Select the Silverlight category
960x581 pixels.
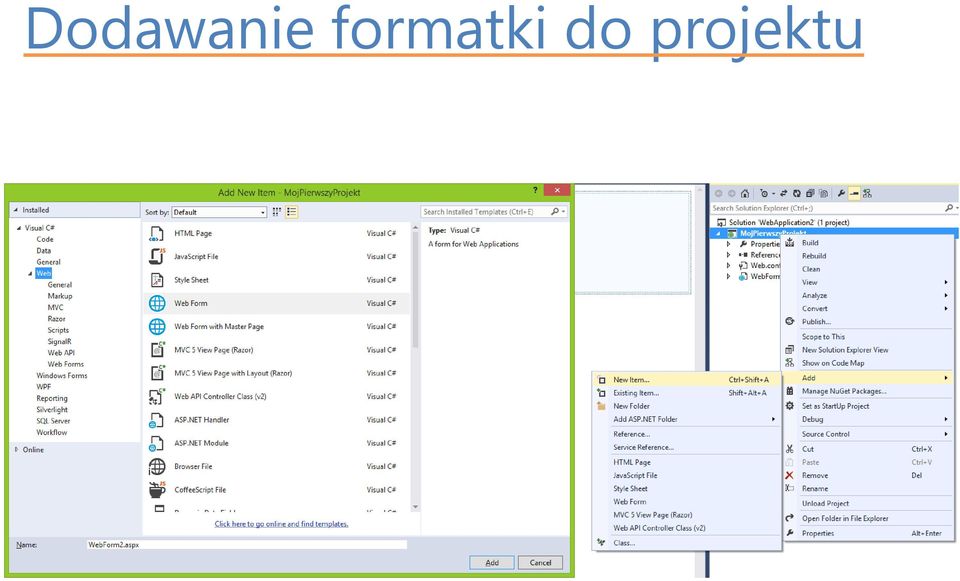point(52,410)
